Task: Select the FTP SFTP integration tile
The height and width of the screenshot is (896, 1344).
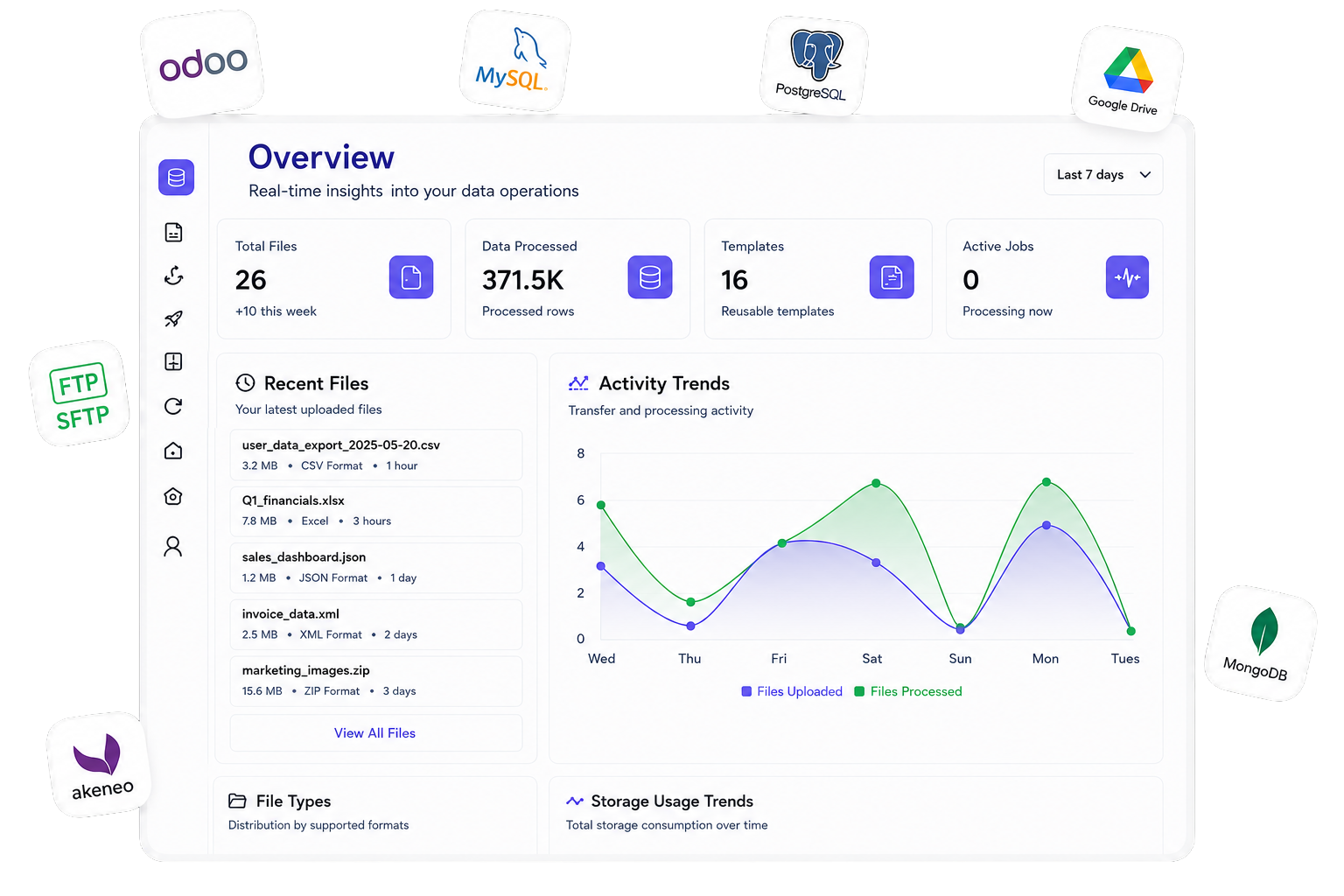Action: 80,394
